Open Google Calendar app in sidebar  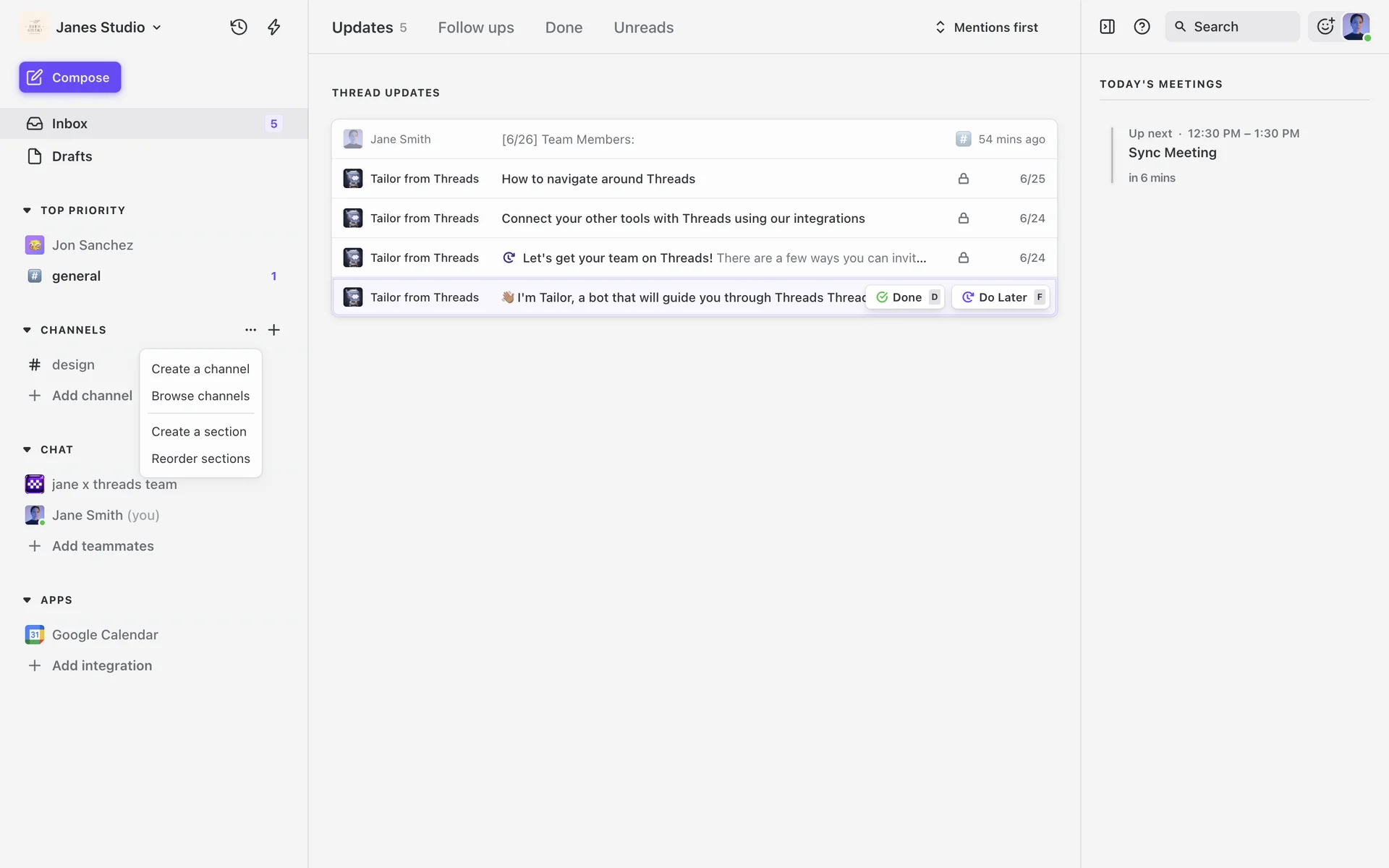click(104, 634)
